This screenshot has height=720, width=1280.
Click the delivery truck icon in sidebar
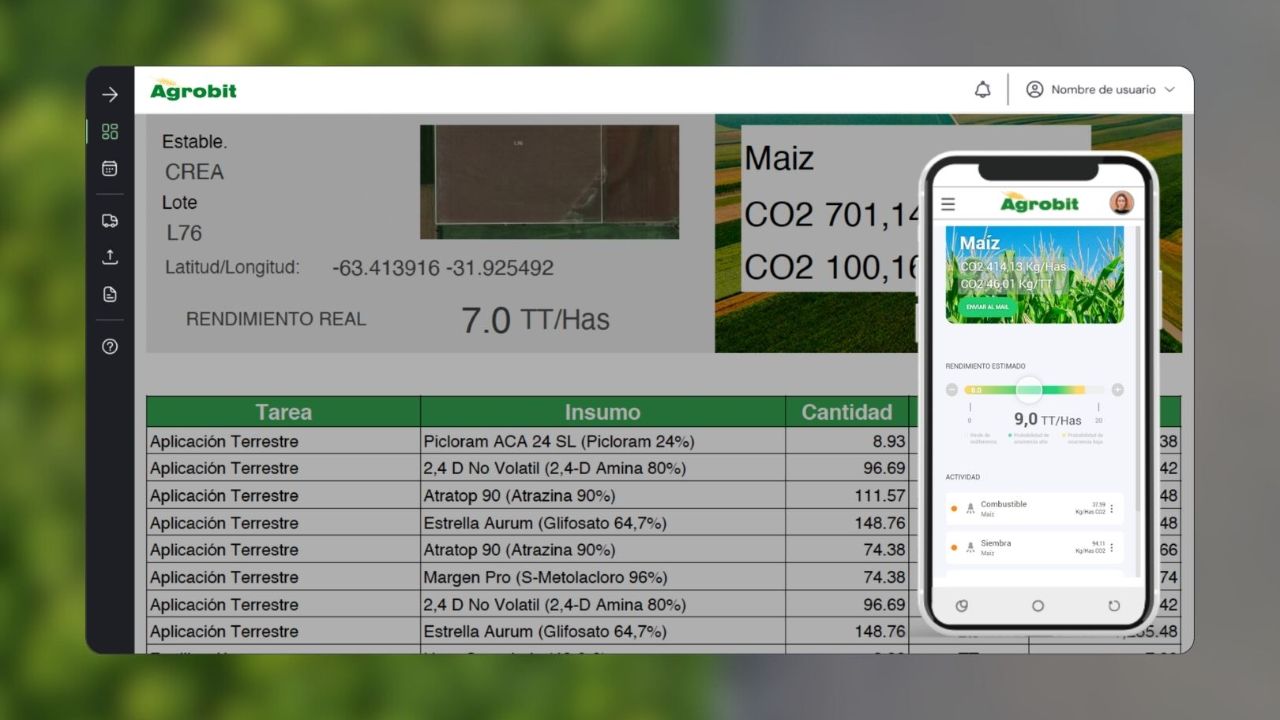click(x=110, y=221)
